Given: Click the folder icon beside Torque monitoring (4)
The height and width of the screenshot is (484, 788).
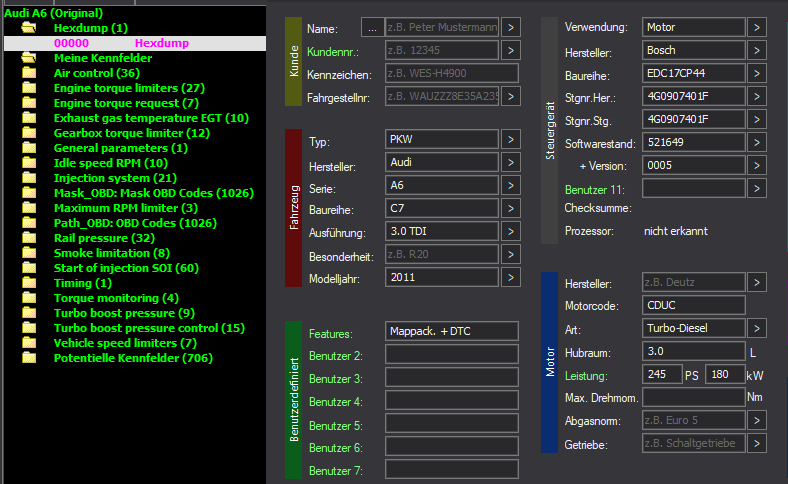Looking at the screenshot, I should (x=29, y=298).
